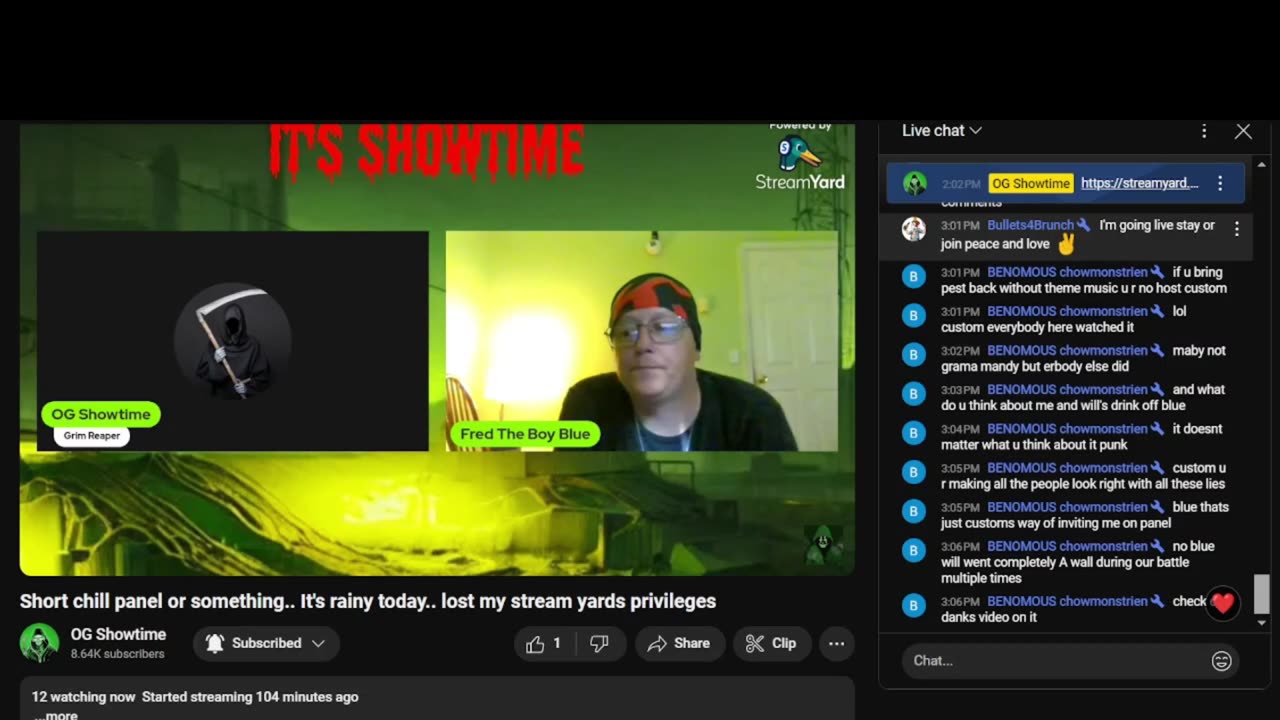The width and height of the screenshot is (1280, 720).
Task: Open OG Showtime channel name link
Action: (x=118, y=634)
